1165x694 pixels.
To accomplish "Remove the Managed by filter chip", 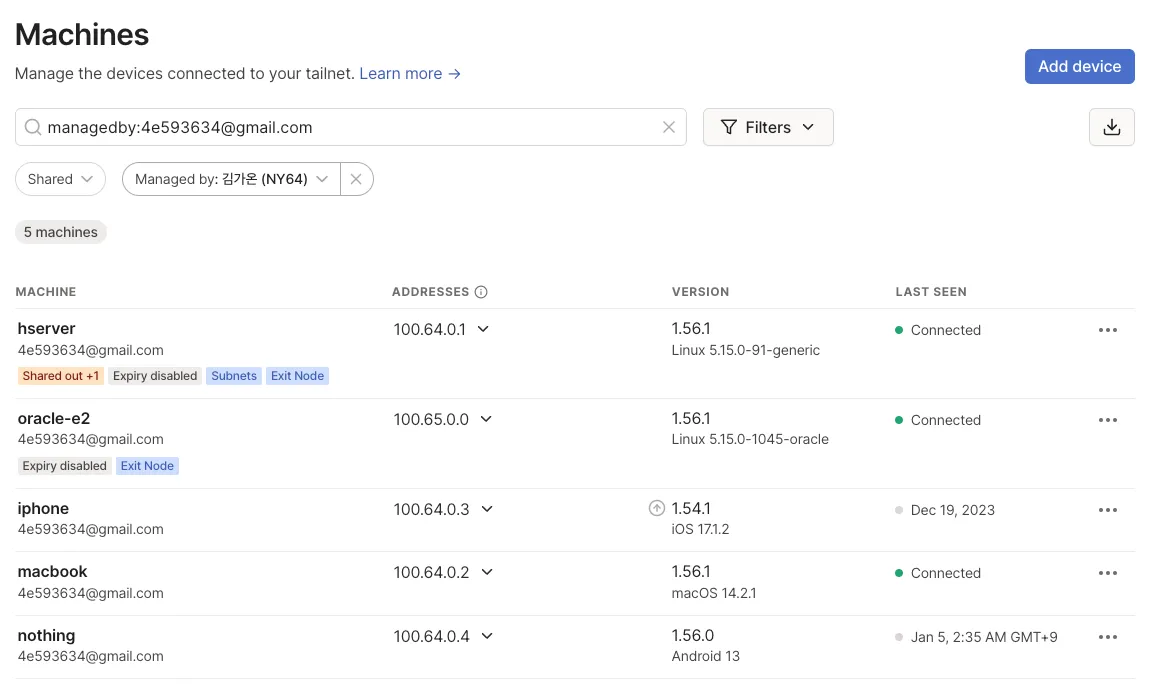I will 356,179.
